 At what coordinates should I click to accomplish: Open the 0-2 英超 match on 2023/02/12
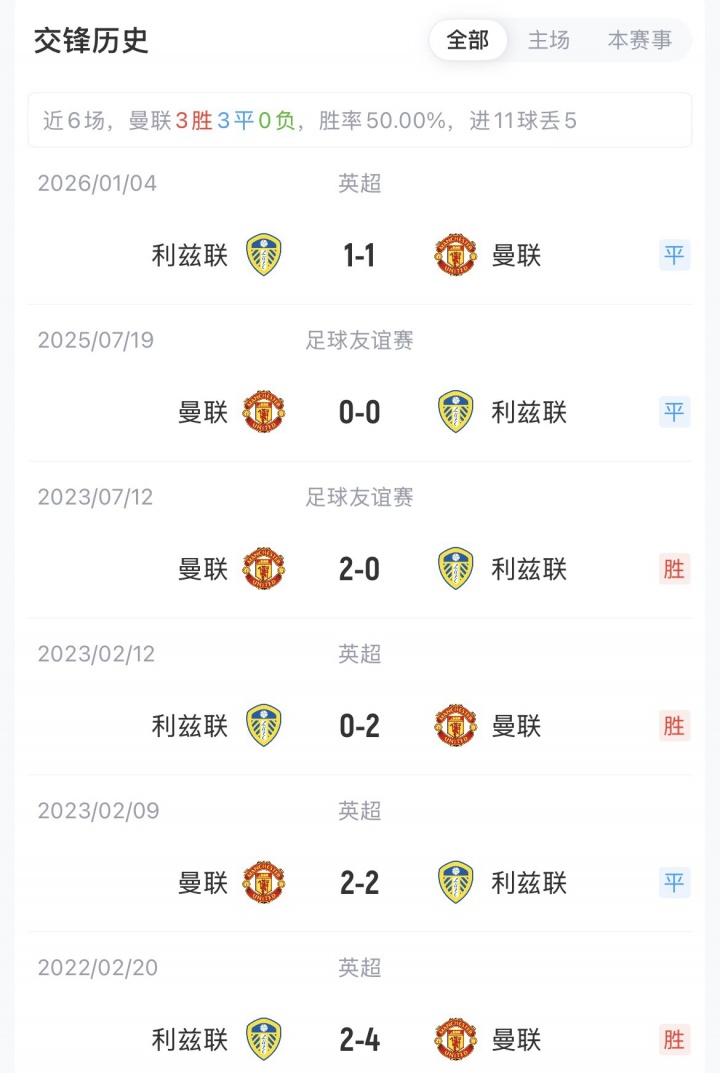[x=359, y=726]
